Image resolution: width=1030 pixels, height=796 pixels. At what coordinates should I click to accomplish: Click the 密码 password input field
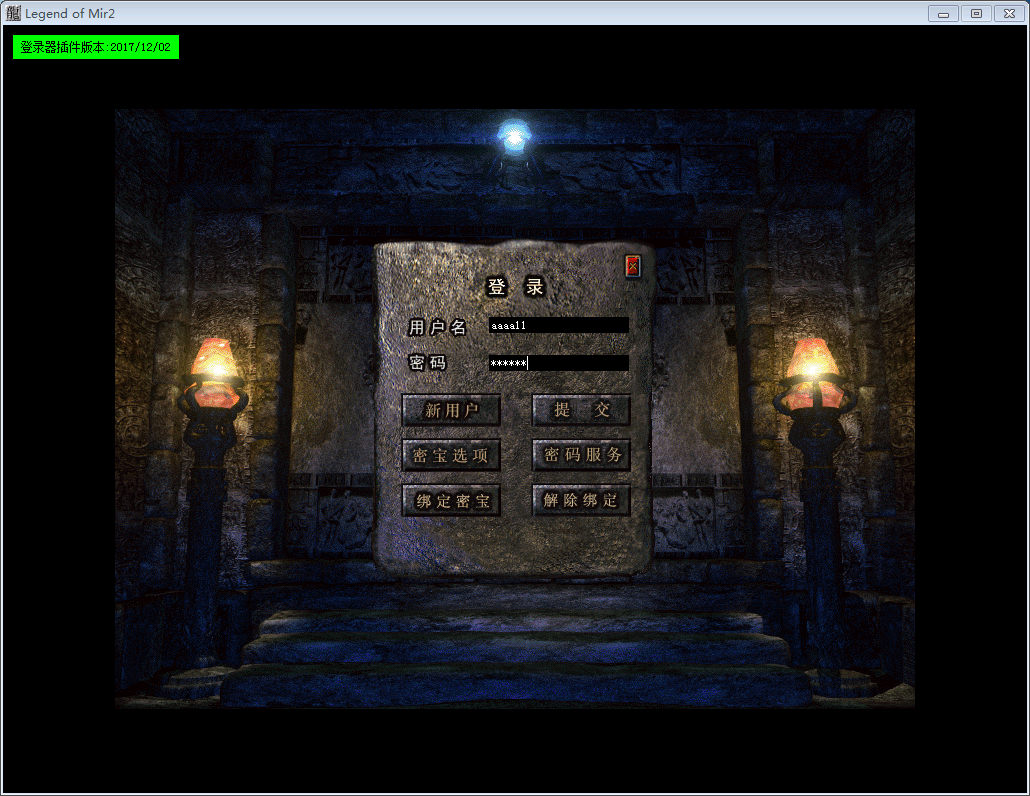coord(558,363)
